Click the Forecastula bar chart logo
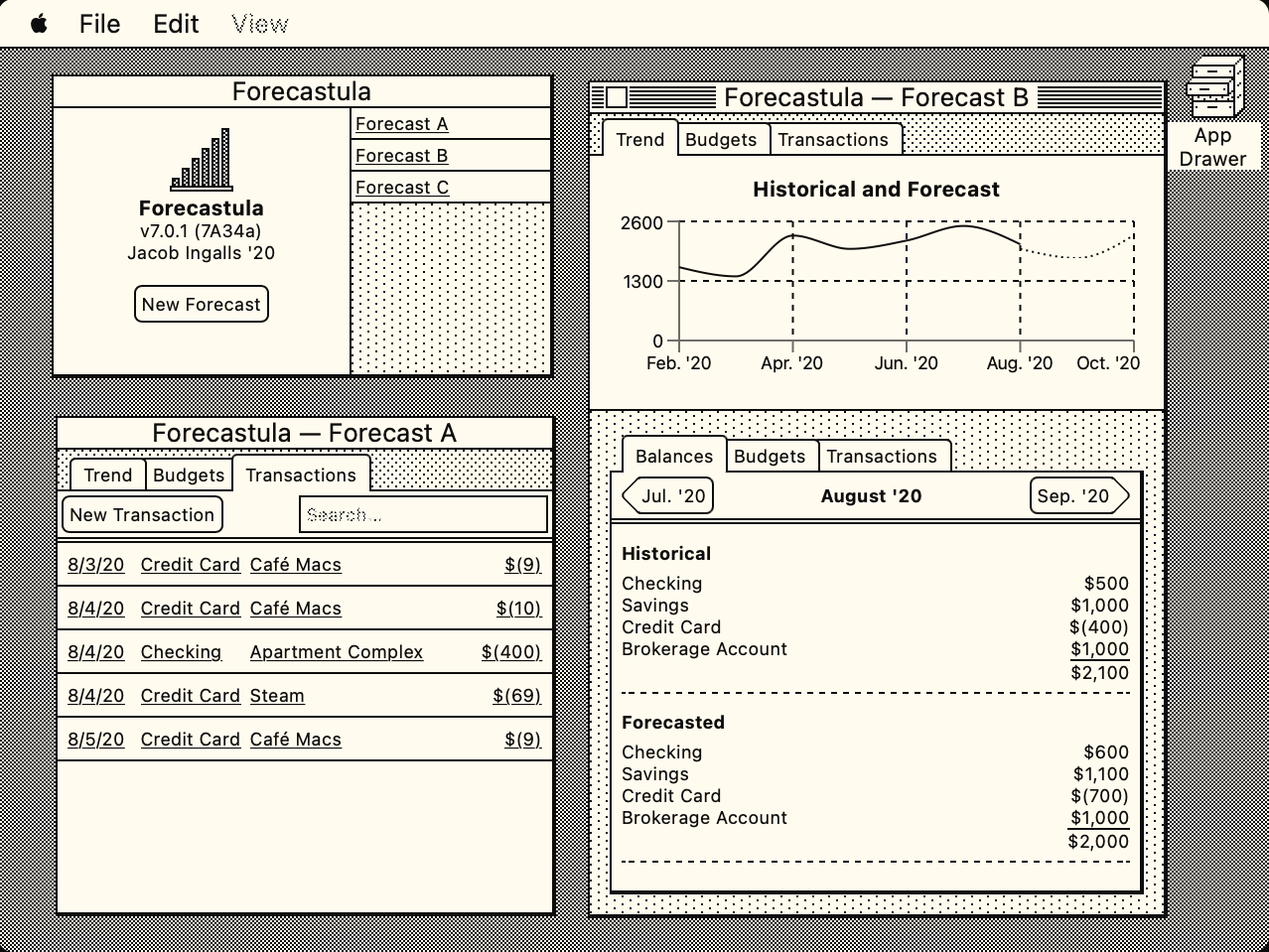Screen dimensions: 1269x952 202,159
